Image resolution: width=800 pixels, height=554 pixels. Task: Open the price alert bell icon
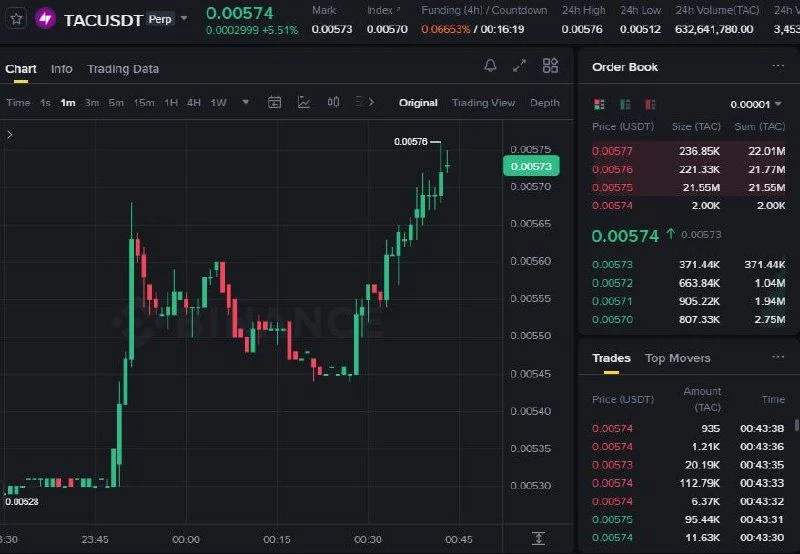coord(490,65)
